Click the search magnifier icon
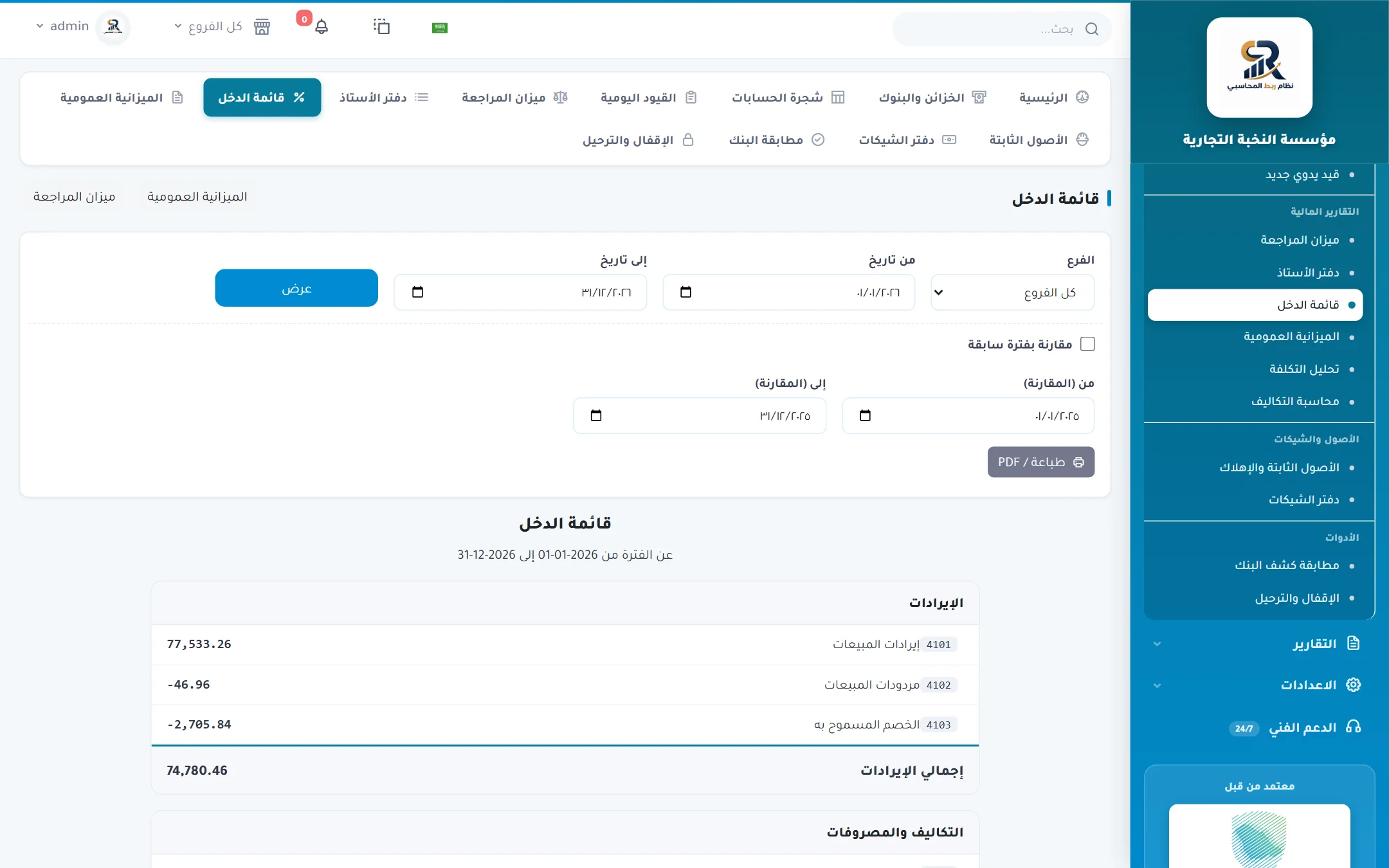 (x=1091, y=29)
